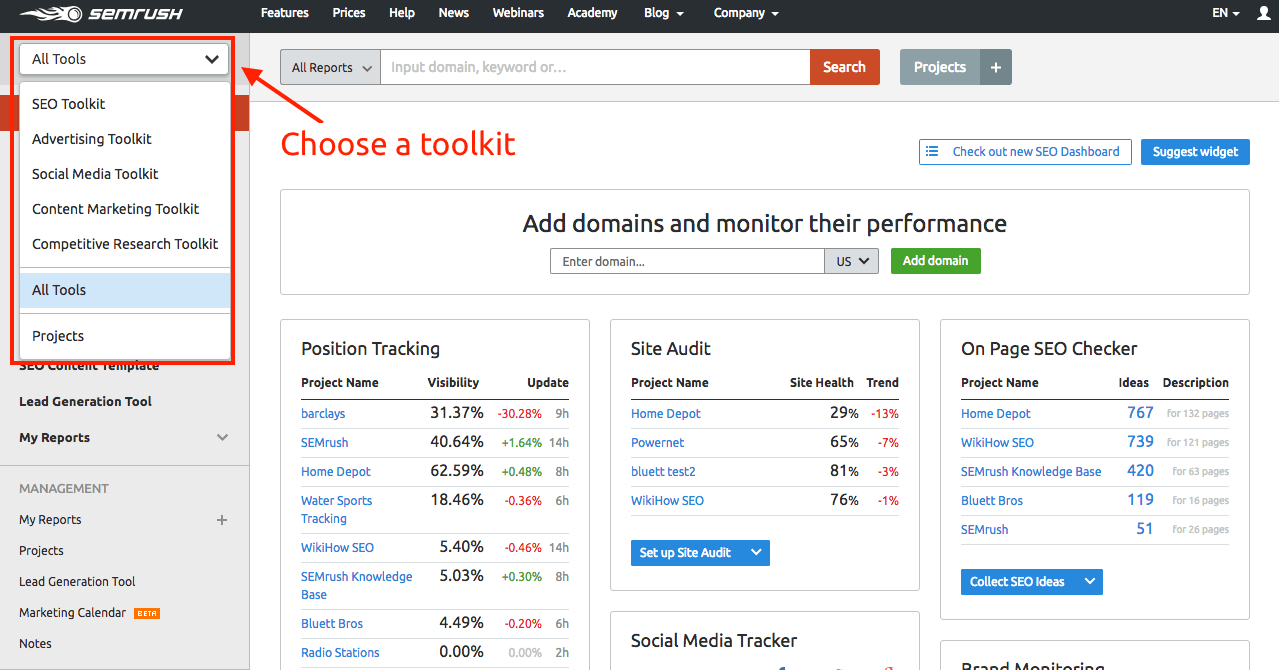The width and height of the screenshot is (1279, 670).
Task: Click Suggest widget button
Action: click(1195, 152)
